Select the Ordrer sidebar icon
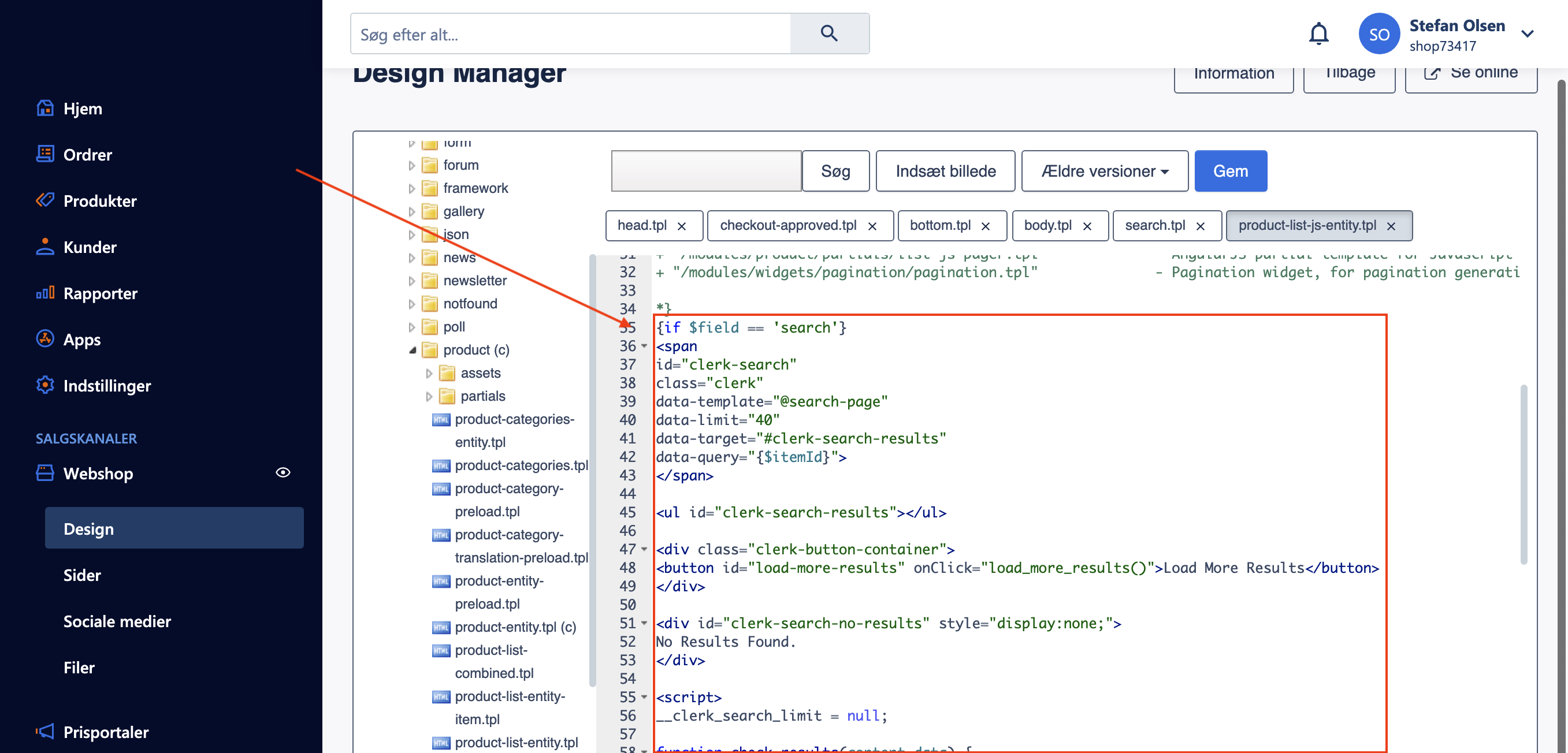1568x753 pixels. pyautogui.click(x=45, y=154)
